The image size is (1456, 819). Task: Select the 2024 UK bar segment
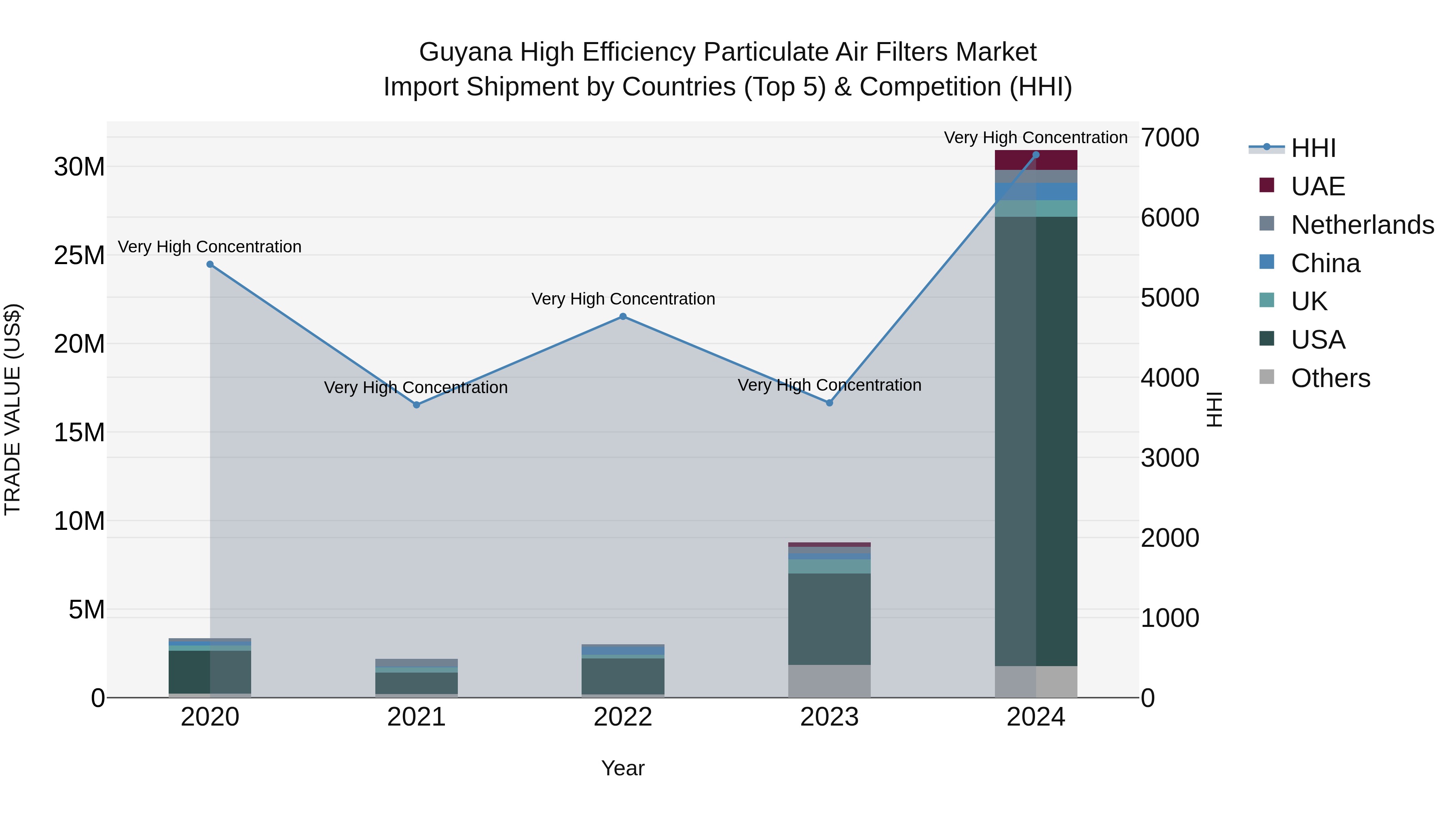point(1036,209)
